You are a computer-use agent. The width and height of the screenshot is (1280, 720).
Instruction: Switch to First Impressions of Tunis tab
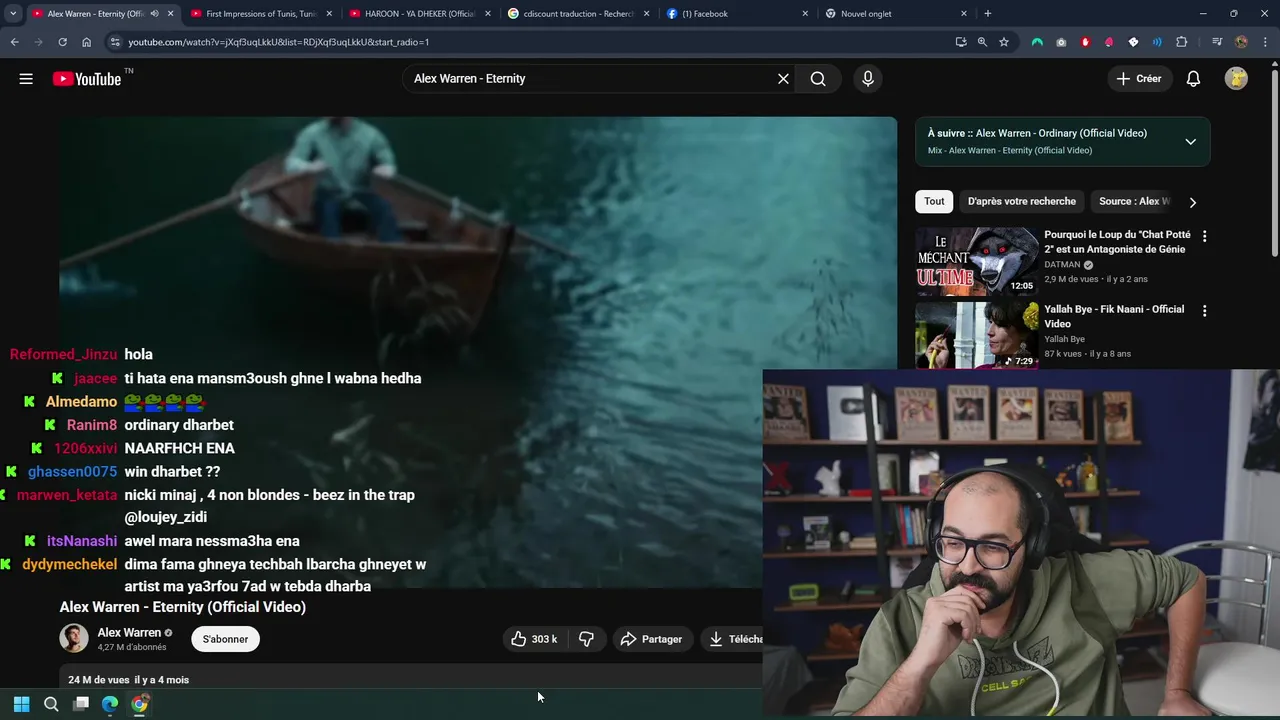(x=261, y=14)
